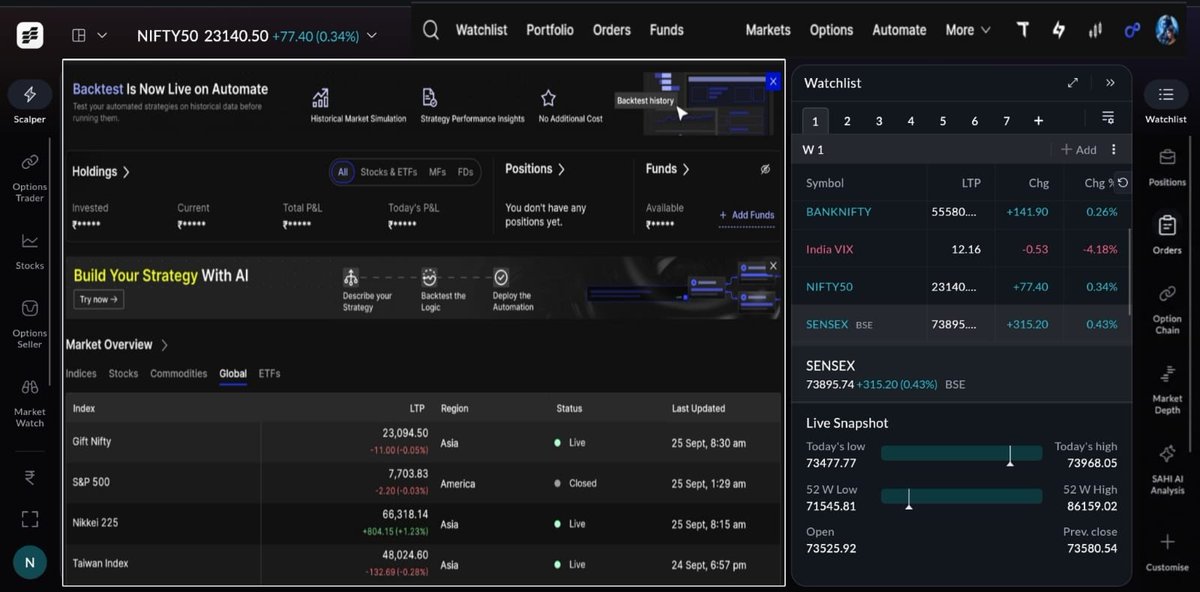
Task: Click the T icon in top bar
Action: point(1022,30)
